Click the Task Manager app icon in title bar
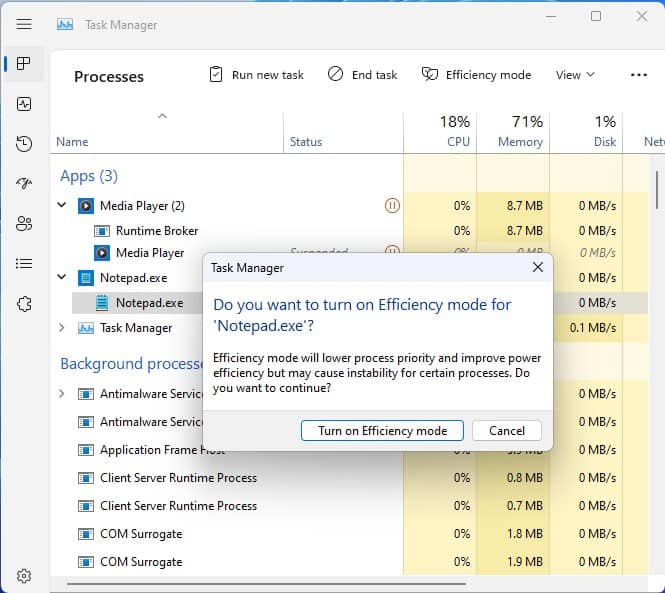Screen dimensions: 665x593 click(65, 25)
